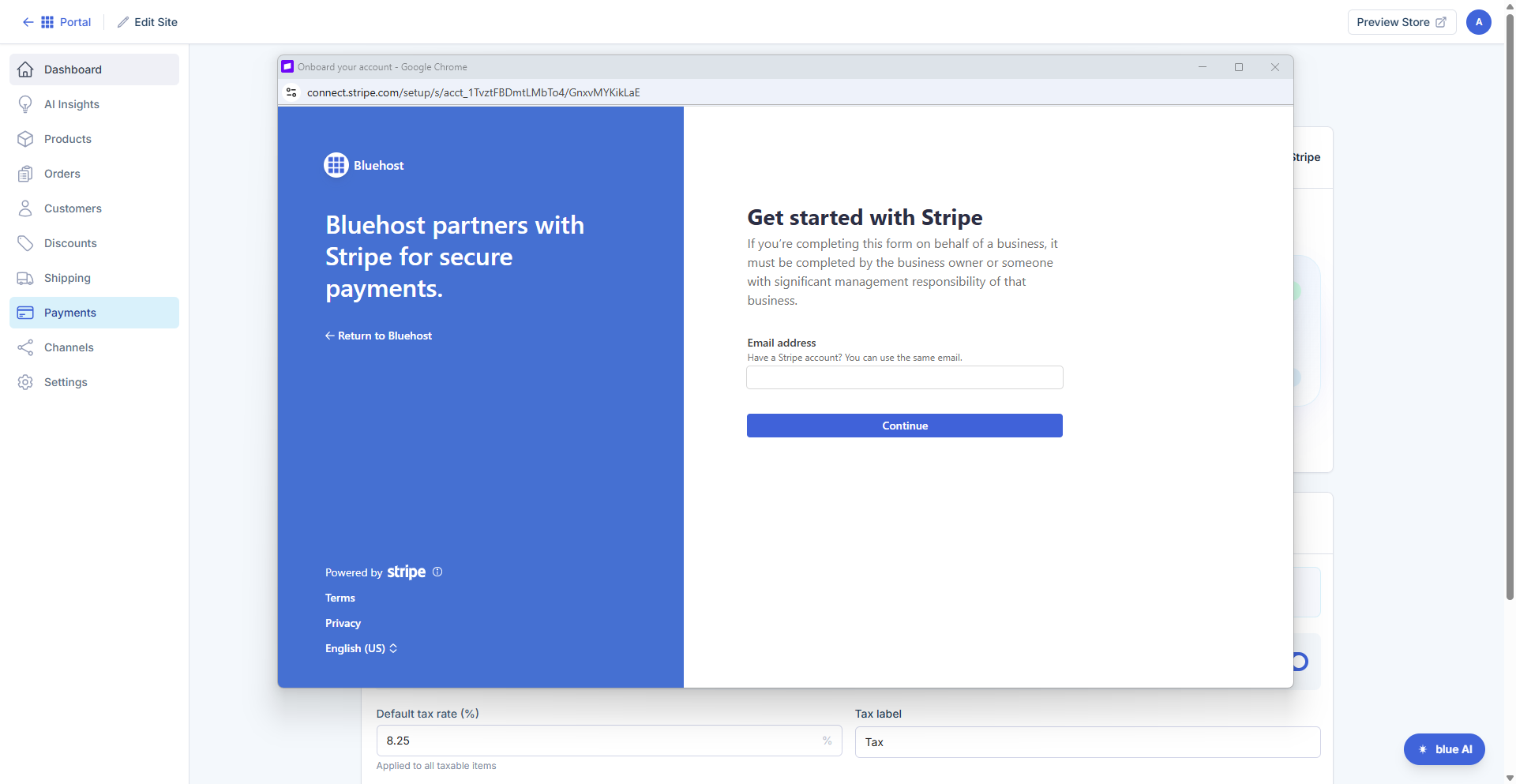Viewport: 1516px width, 784px height.
Task: Click the external link icon on Preview Store
Action: (1441, 22)
